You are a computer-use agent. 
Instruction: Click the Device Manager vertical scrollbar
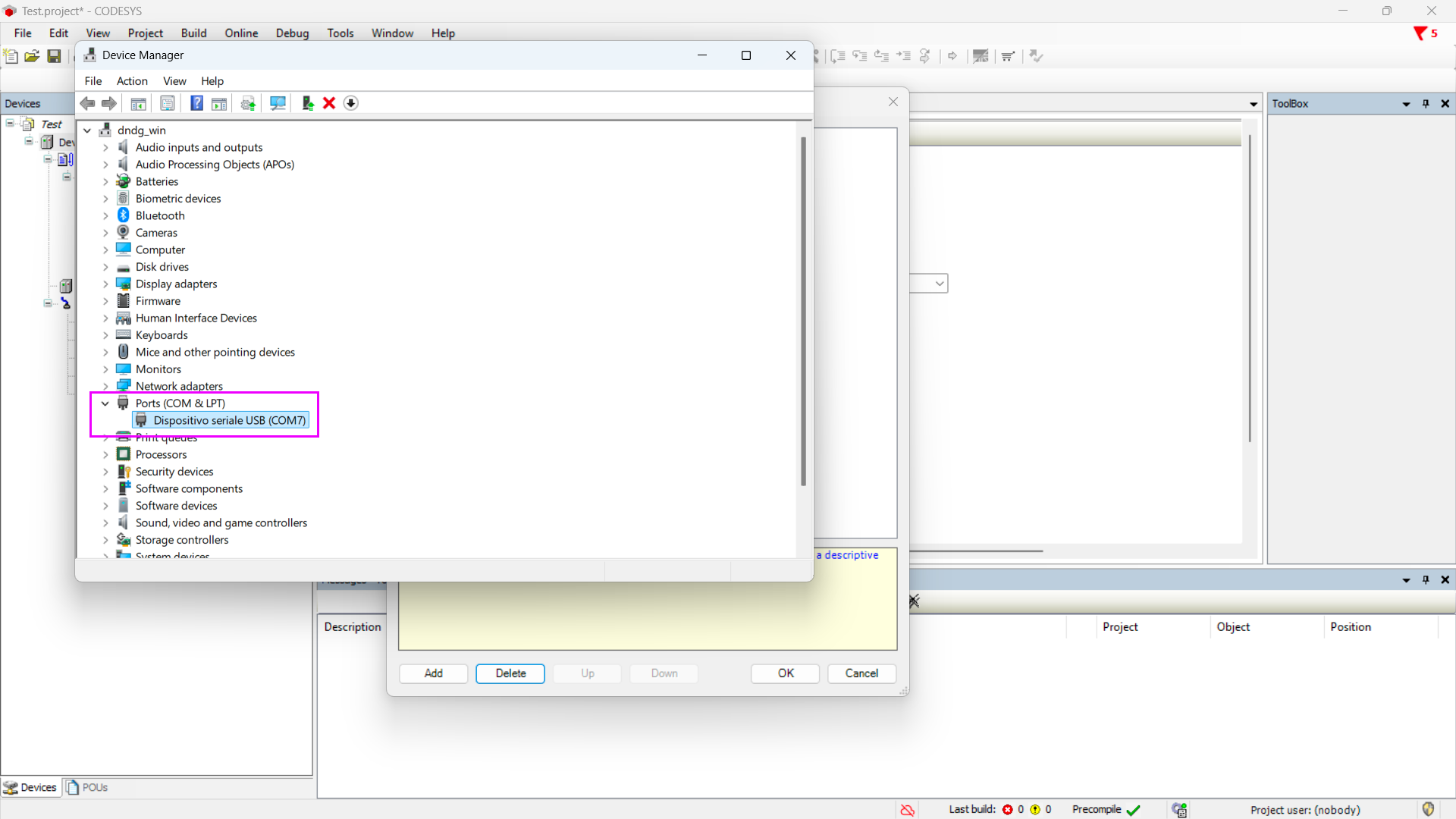[803, 311]
